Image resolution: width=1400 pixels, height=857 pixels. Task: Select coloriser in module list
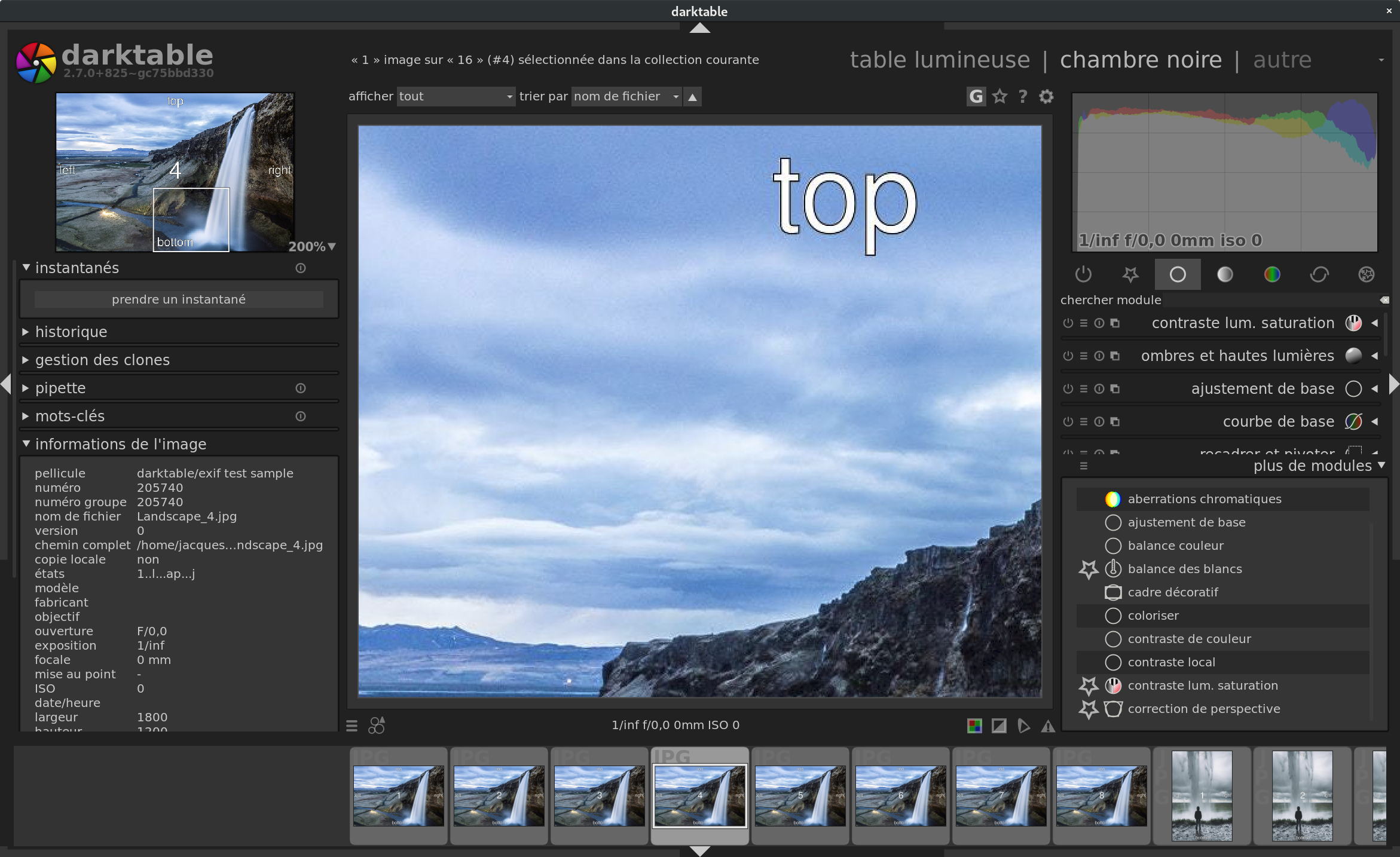[x=1153, y=616]
